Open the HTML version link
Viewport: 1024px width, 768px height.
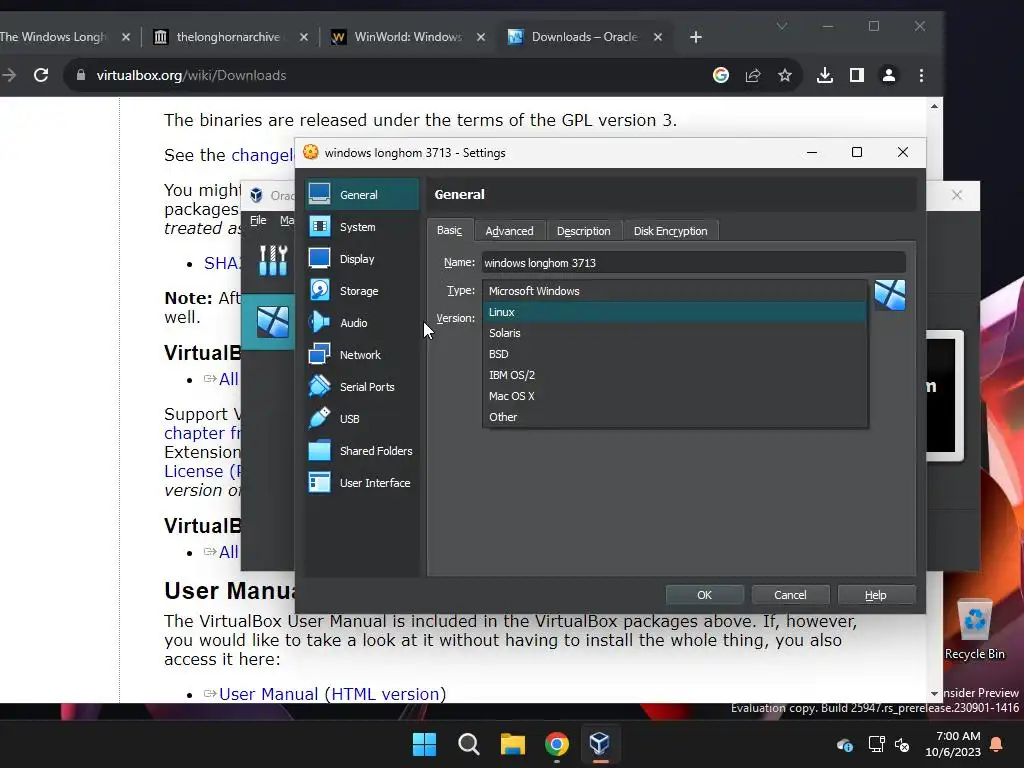385,694
